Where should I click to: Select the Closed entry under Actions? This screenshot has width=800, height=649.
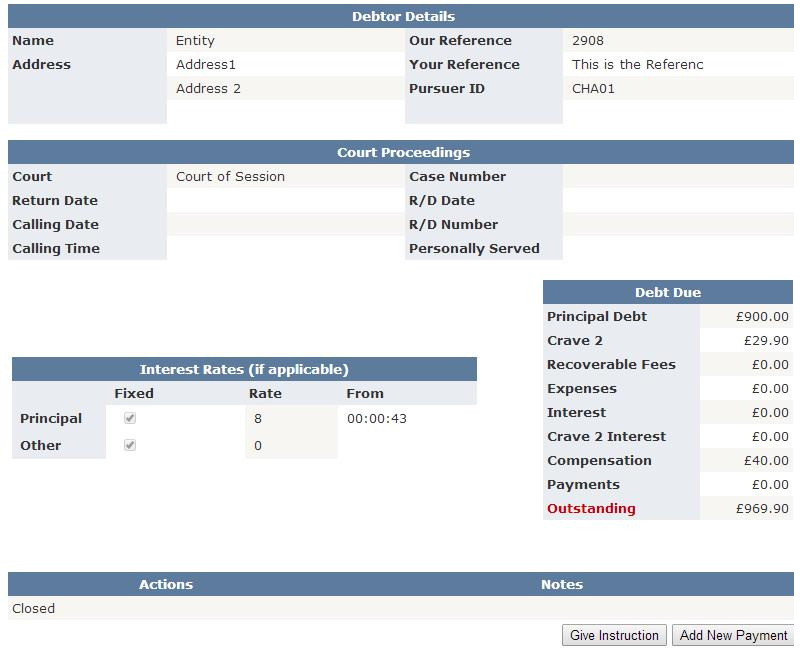(34, 609)
